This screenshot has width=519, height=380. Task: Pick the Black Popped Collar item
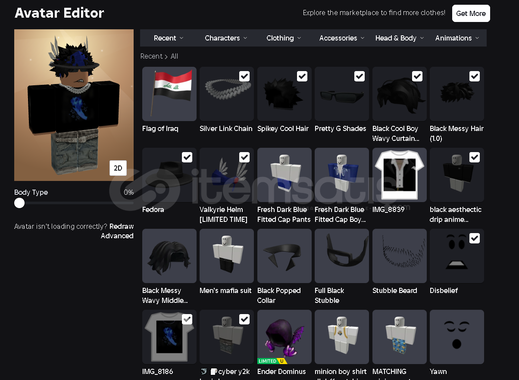click(x=284, y=256)
